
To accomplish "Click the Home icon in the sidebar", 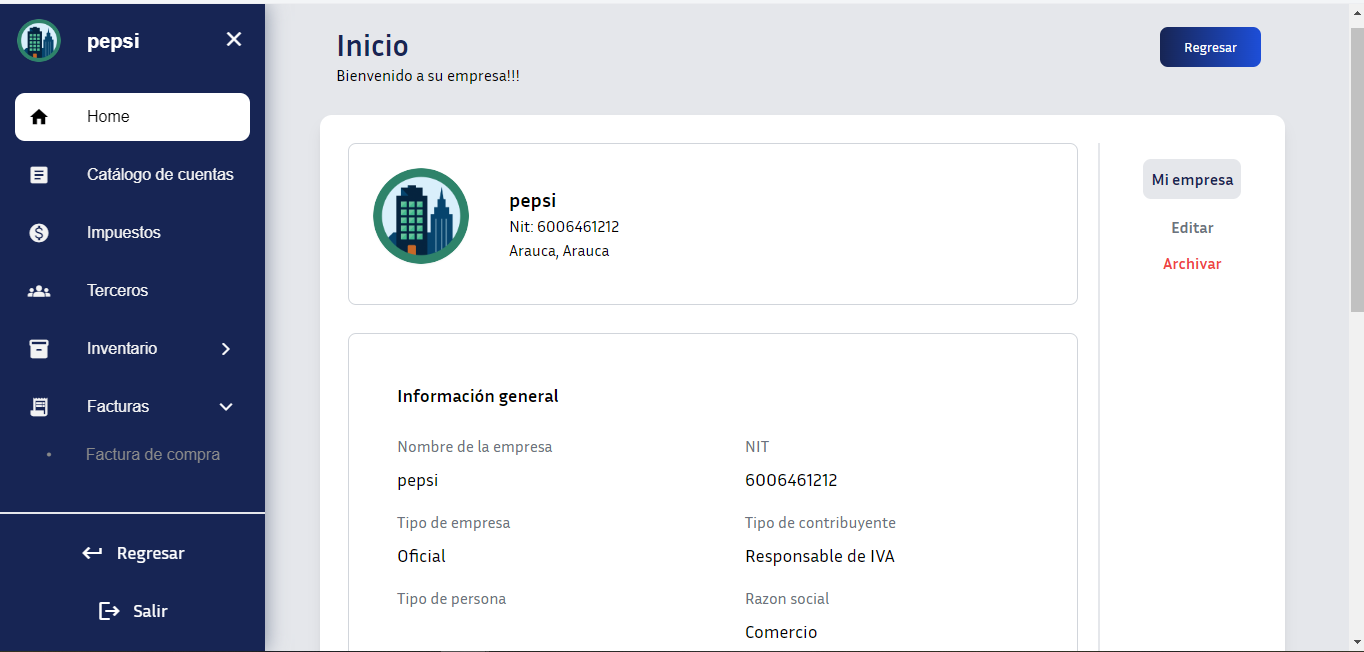I will pyautogui.click(x=39, y=116).
